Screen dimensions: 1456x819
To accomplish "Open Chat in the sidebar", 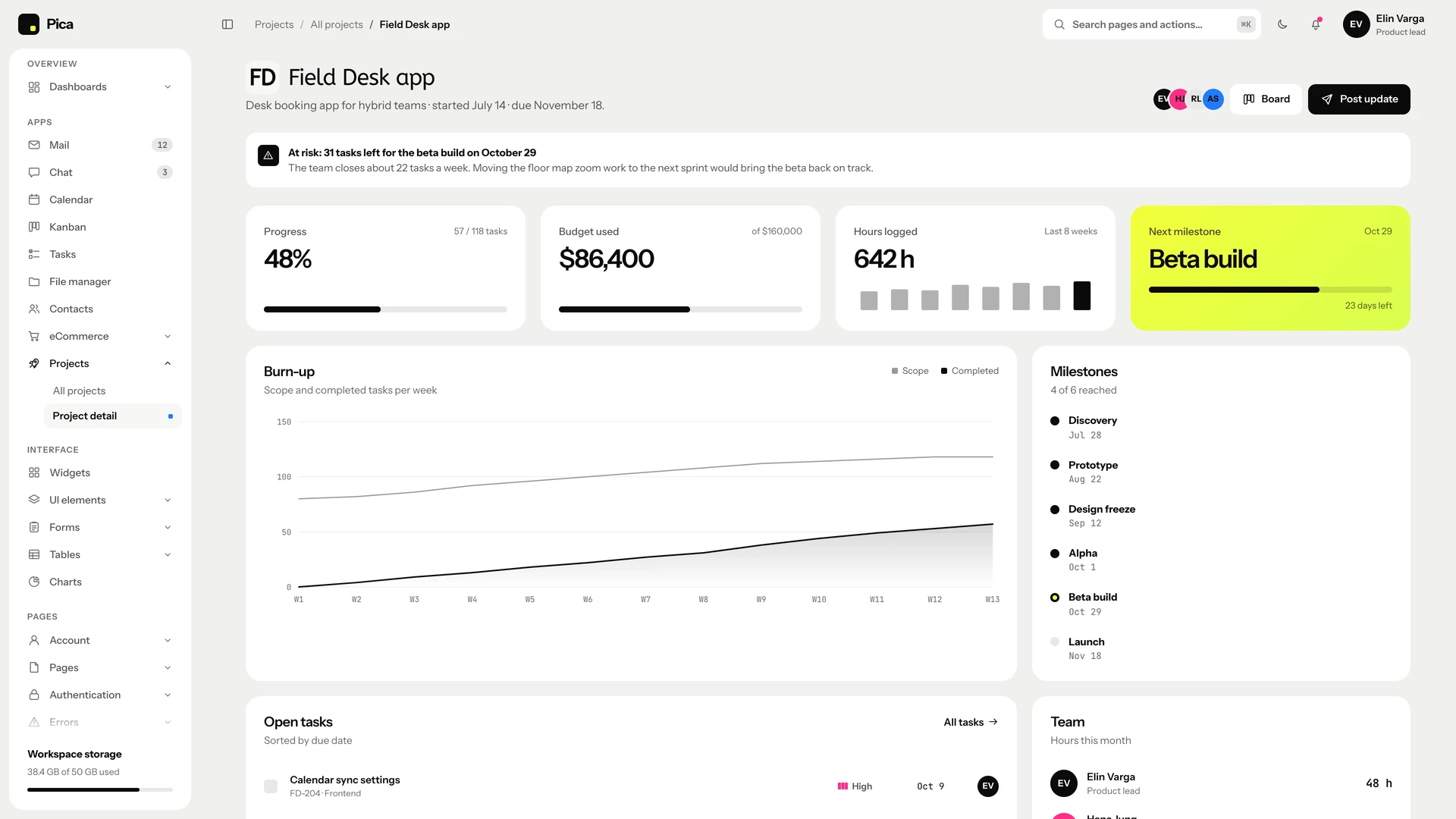I will (x=100, y=172).
